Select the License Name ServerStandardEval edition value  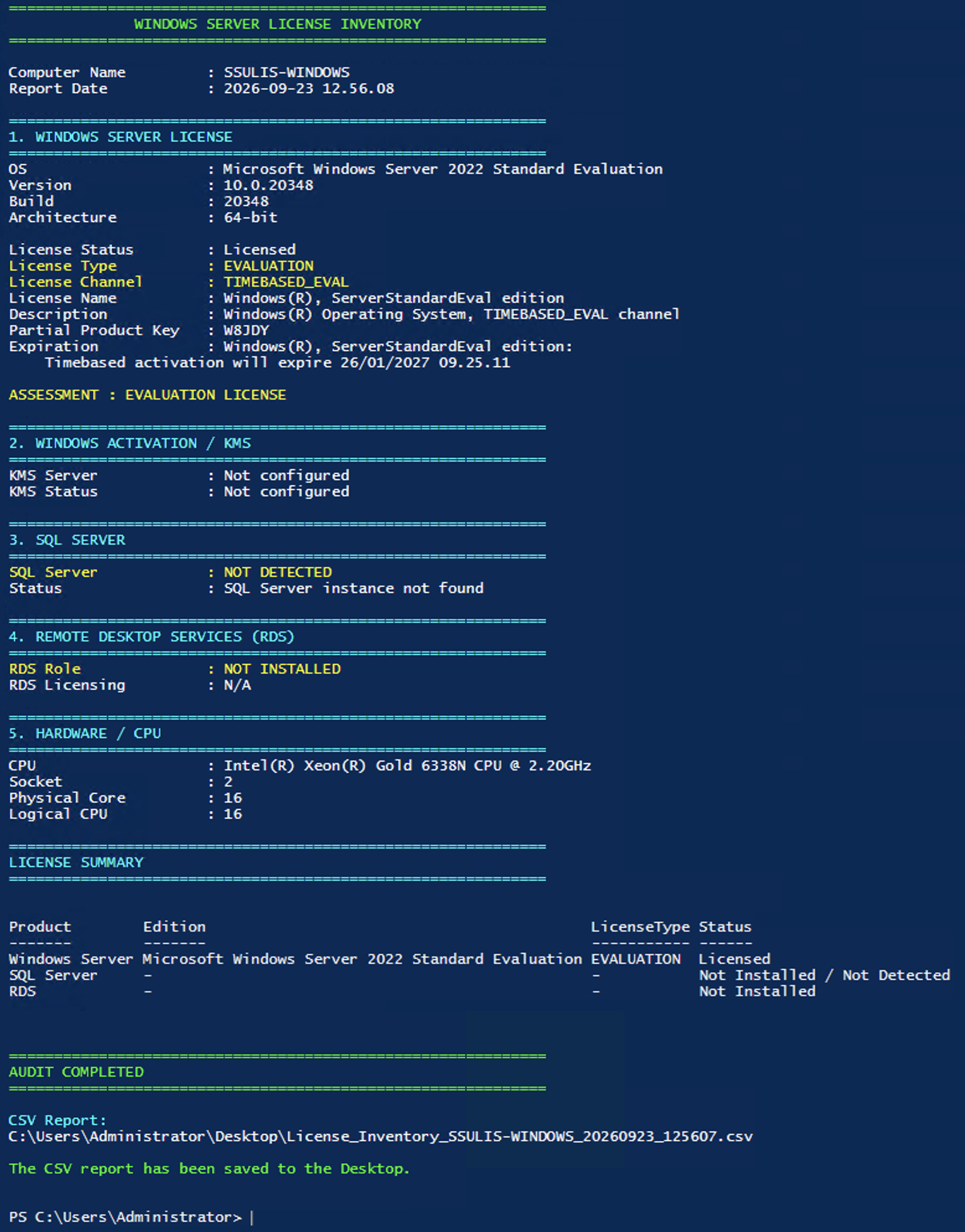(x=394, y=298)
